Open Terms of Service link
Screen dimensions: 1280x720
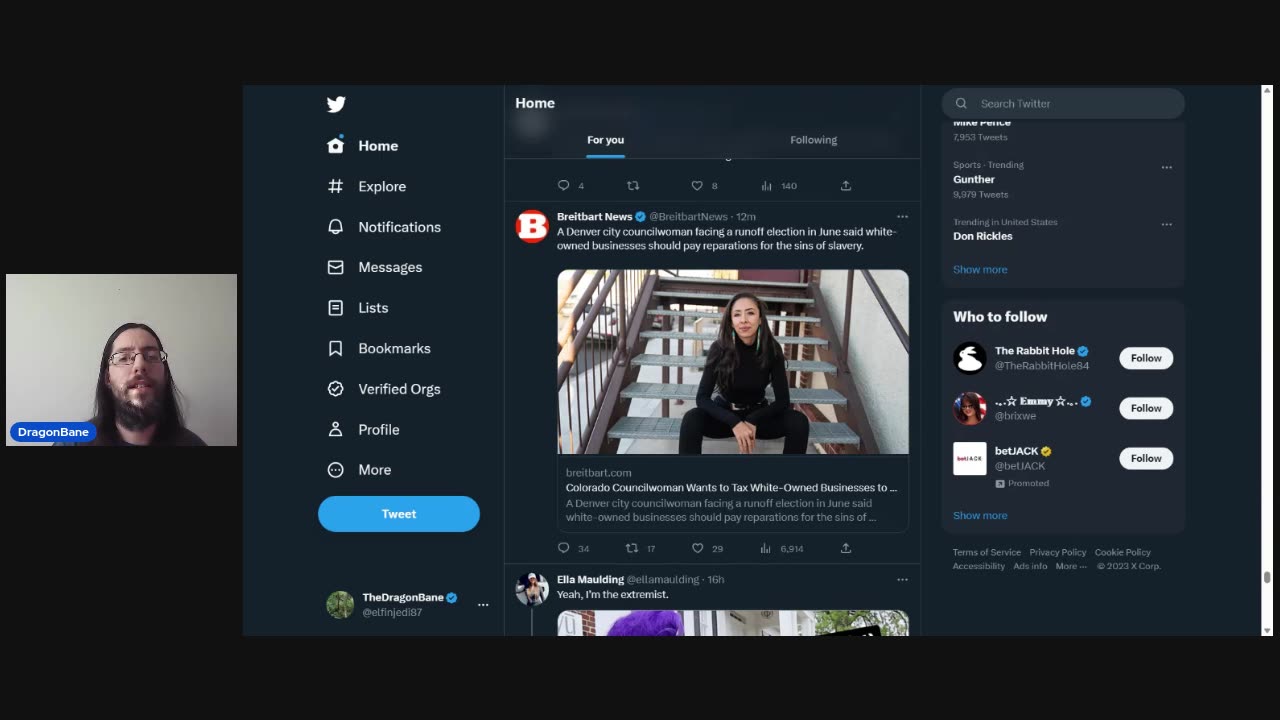987,552
